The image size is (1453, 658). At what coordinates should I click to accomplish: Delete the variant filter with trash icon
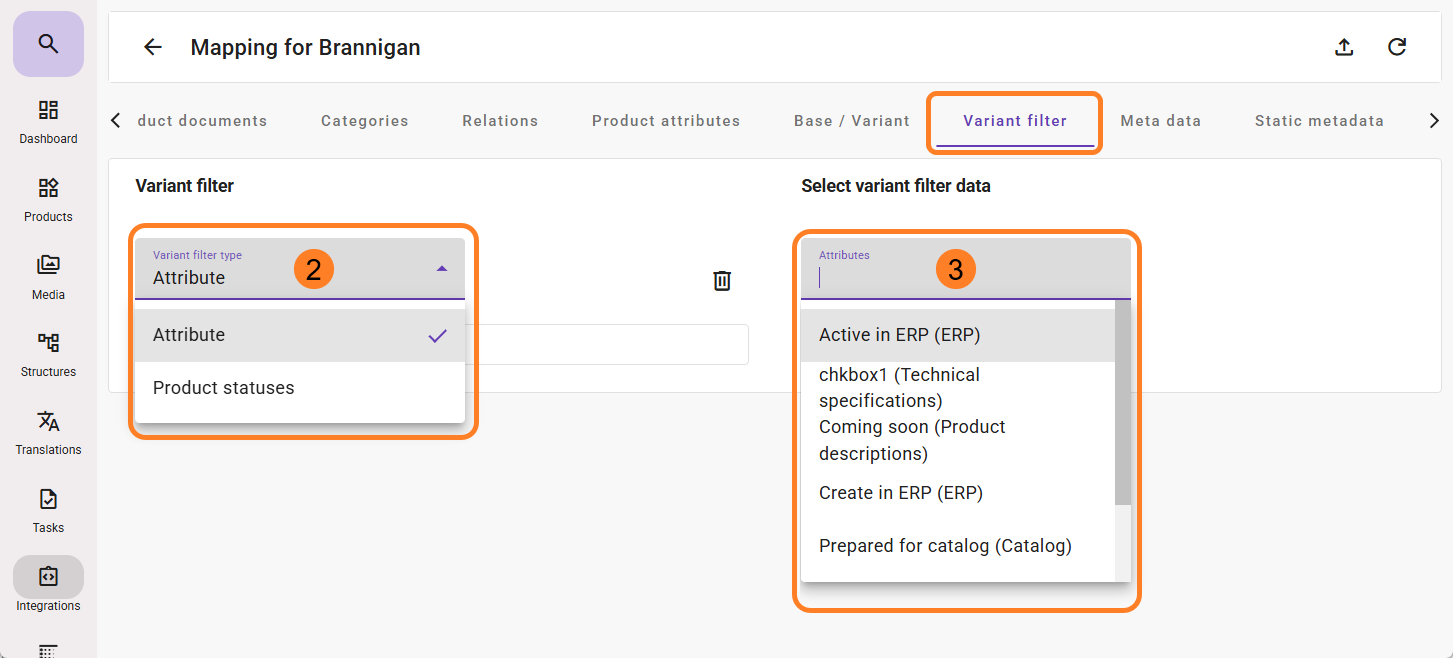(722, 281)
